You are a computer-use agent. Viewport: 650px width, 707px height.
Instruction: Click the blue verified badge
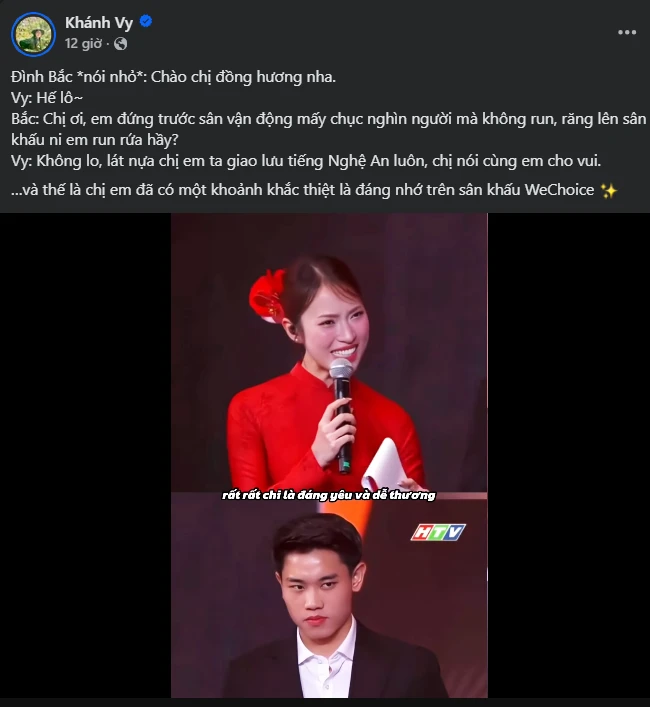(146, 21)
